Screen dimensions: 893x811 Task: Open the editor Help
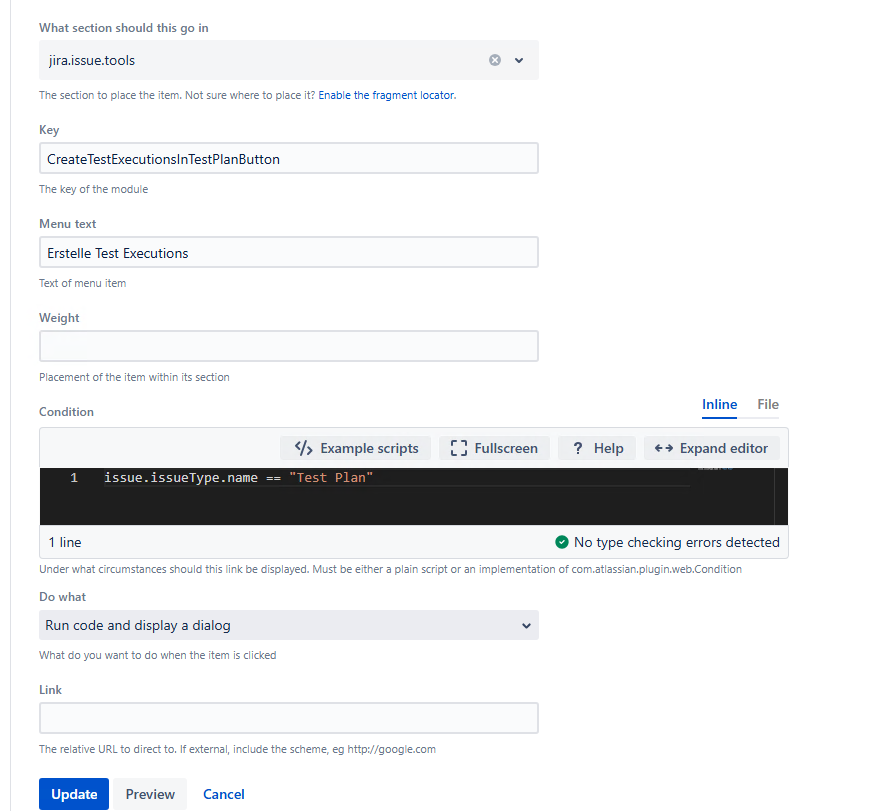click(x=597, y=448)
